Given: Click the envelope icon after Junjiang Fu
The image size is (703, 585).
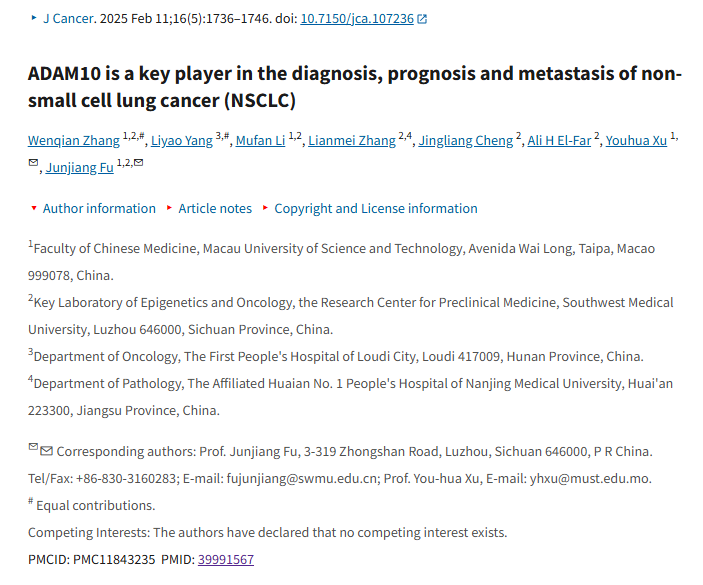Looking at the screenshot, I should (x=139, y=162).
